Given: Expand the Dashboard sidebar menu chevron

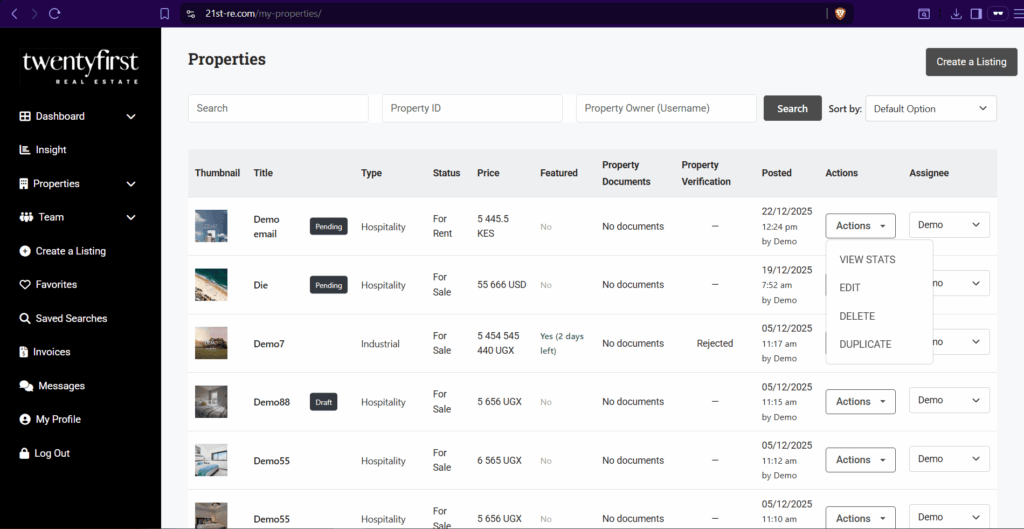Looking at the screenshot, I should point(131,117).
